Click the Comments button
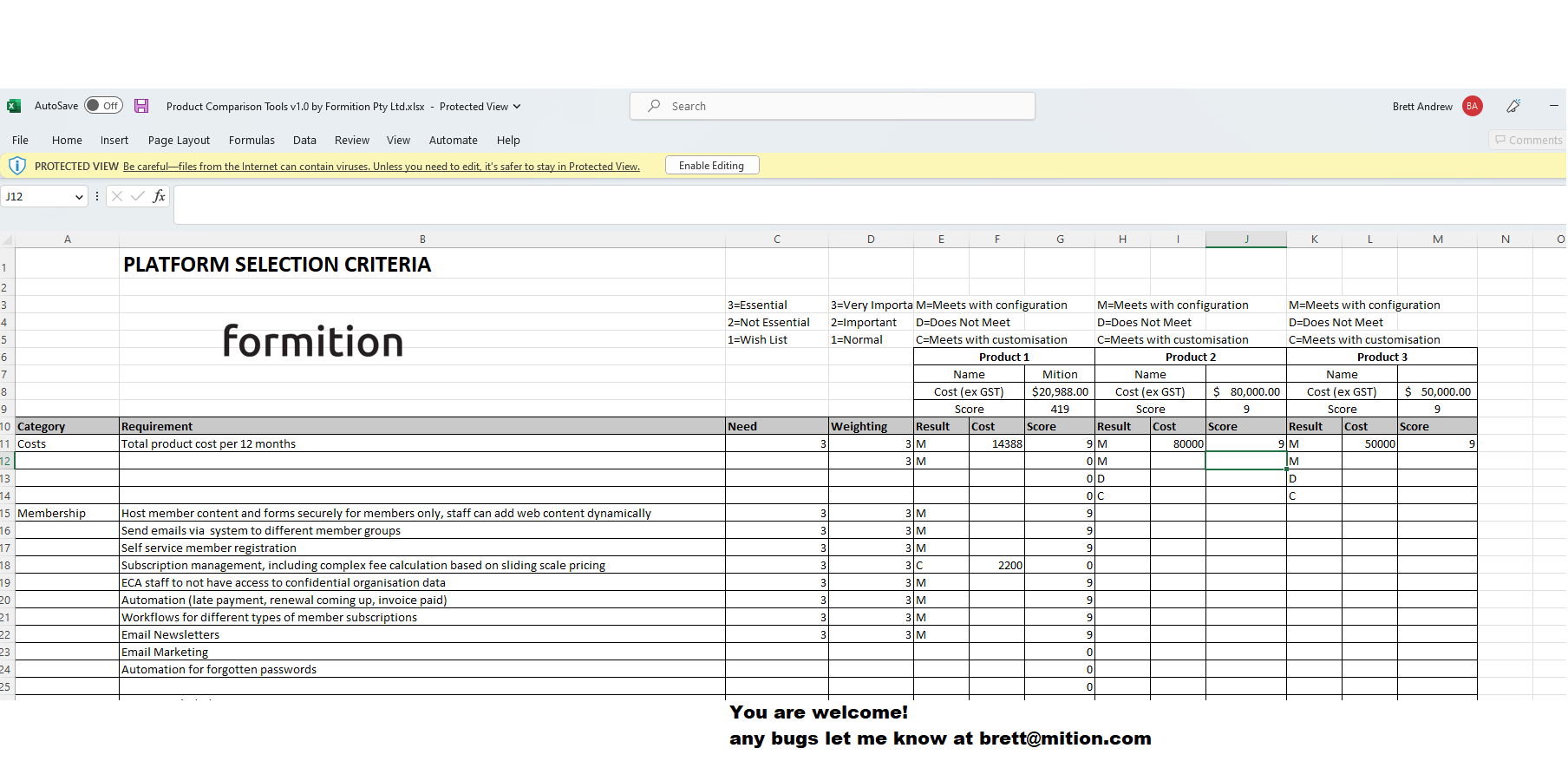The image size is (1568, 781). [1528, 140]
